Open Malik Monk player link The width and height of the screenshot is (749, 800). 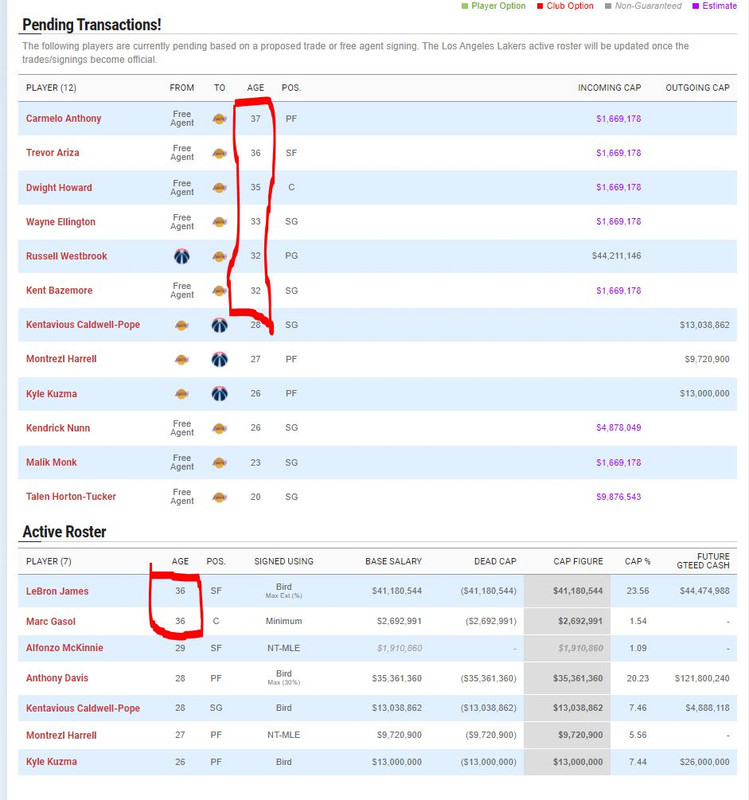(x=52, y=462)
